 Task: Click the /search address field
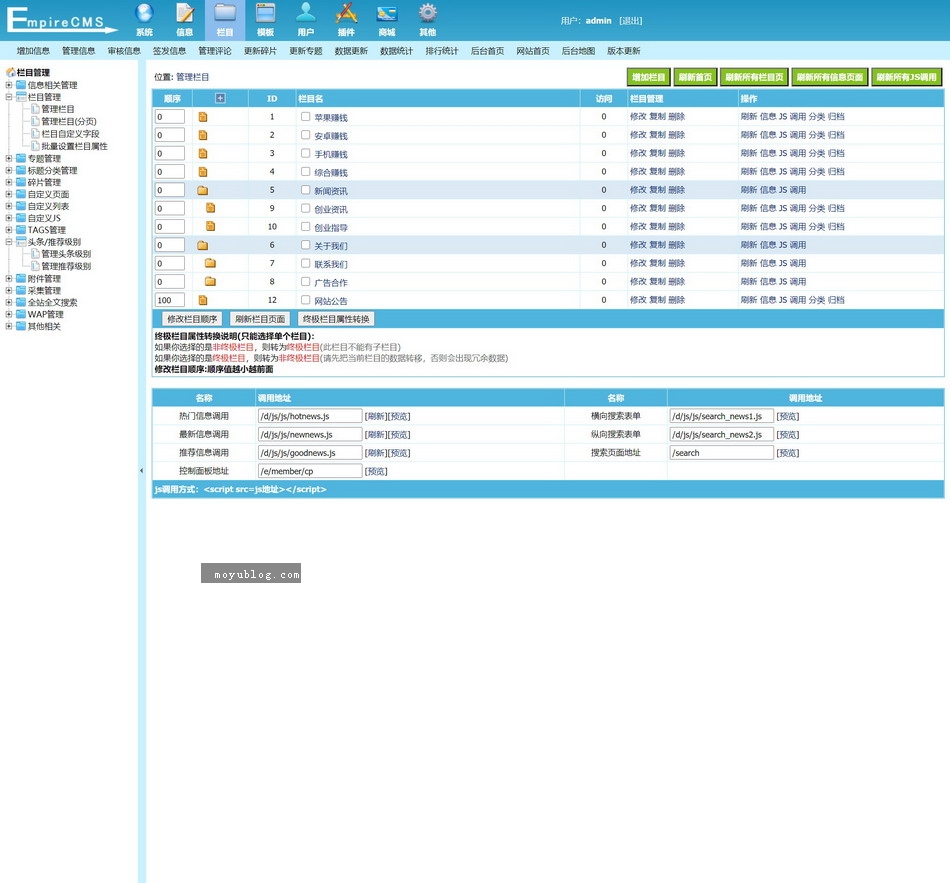[x=722, y=453]
